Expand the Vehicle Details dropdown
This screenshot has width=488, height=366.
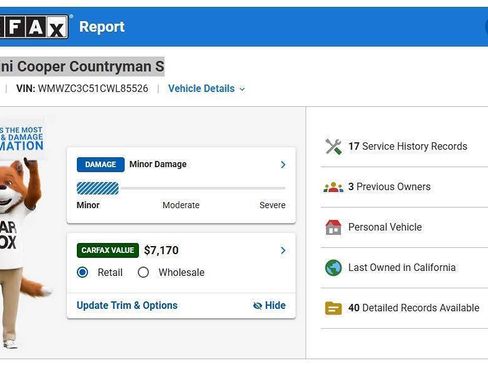206,89
